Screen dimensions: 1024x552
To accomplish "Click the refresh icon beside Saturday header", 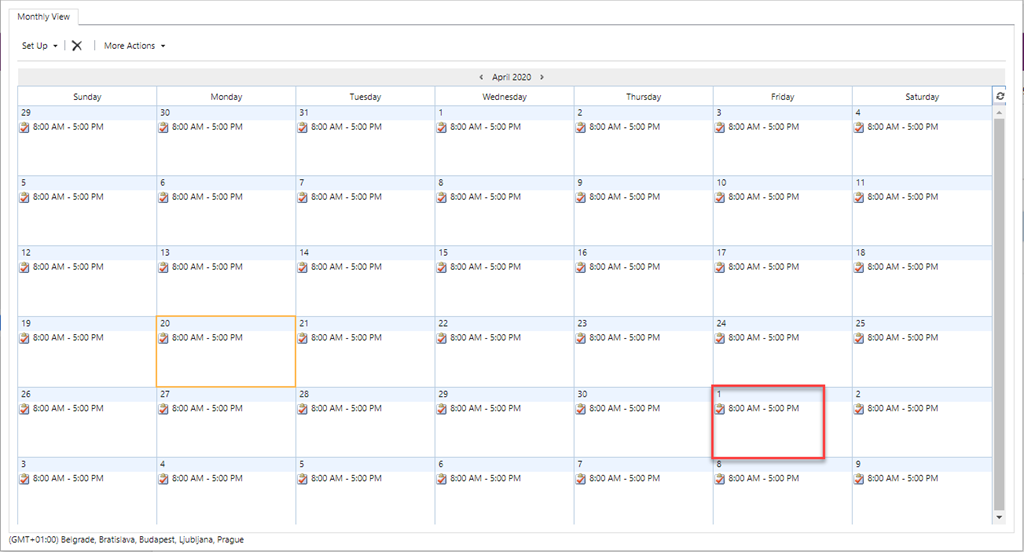I will pyautogui.click(x=1000, y=96).
